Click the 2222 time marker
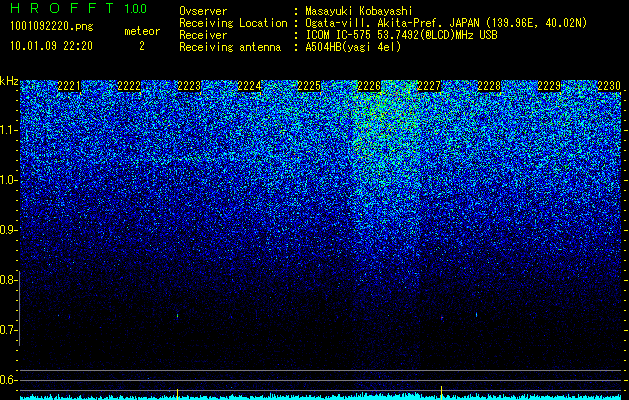The height and width of the screenshot is (400, 629). click(129, 86)
